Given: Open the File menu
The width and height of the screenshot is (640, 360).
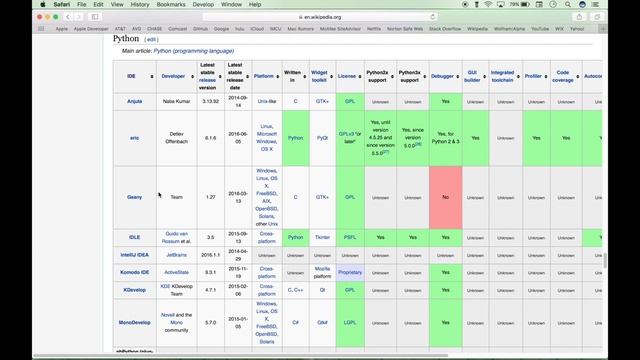Looking at the screenshot, I should click(x=82, y=4).
